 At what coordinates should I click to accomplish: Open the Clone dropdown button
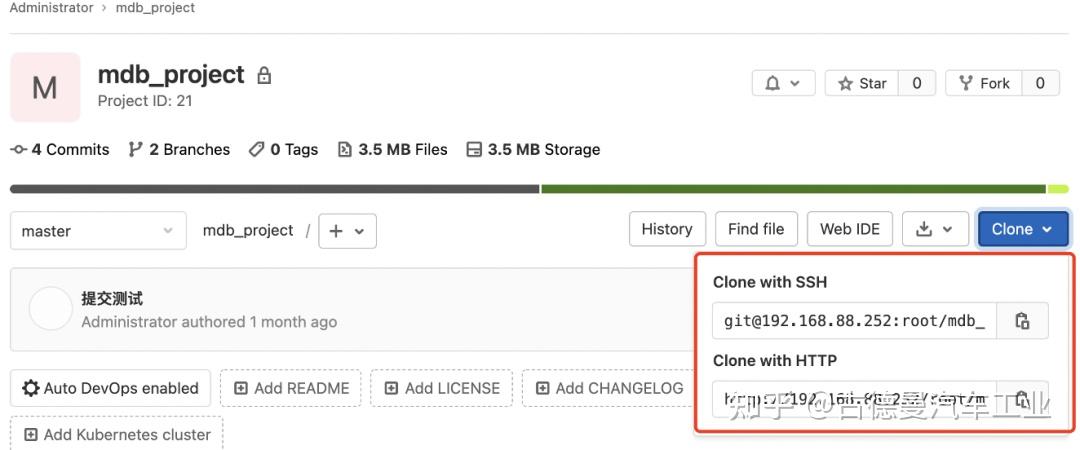[x=1022, y=229]
